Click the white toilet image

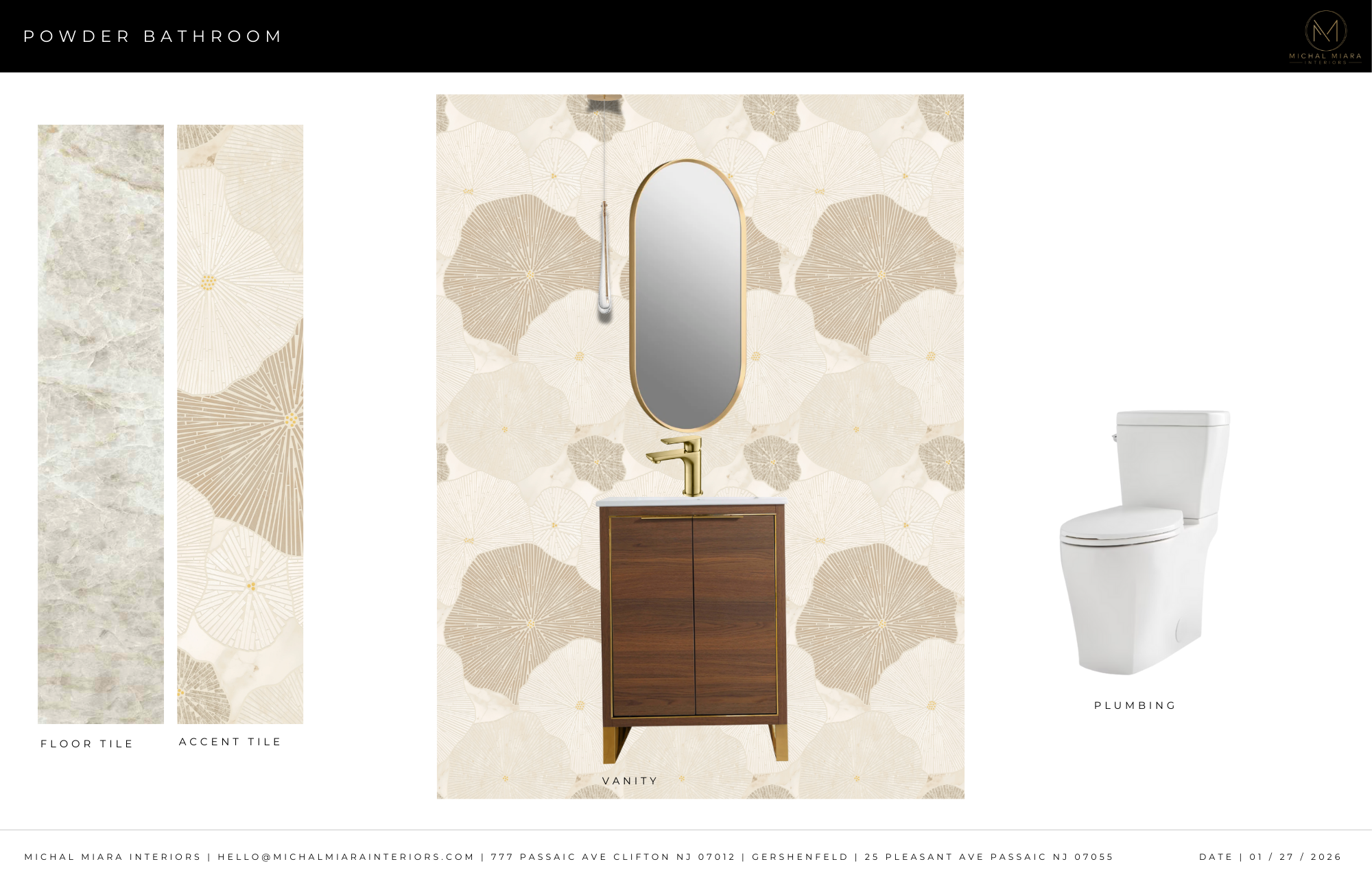[x=1144, y=542]
